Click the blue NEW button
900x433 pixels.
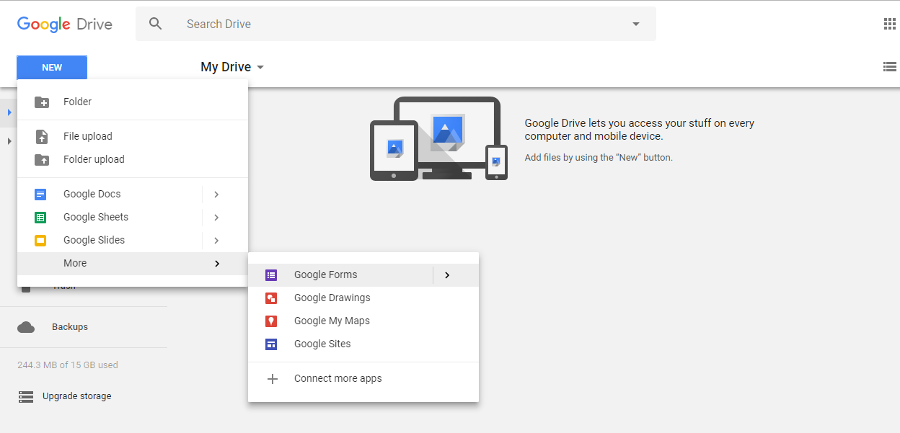pyautogui.click(x=52, y=68)
